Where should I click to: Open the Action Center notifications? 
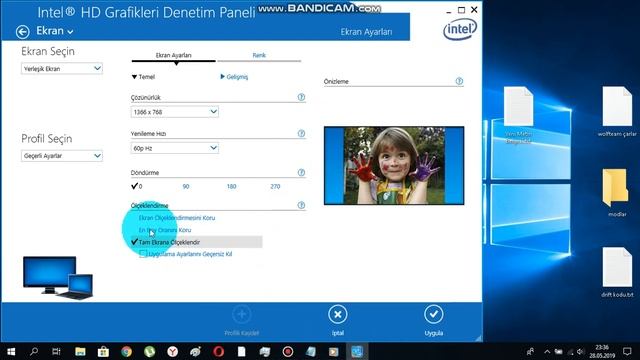(x=627, y=351)
